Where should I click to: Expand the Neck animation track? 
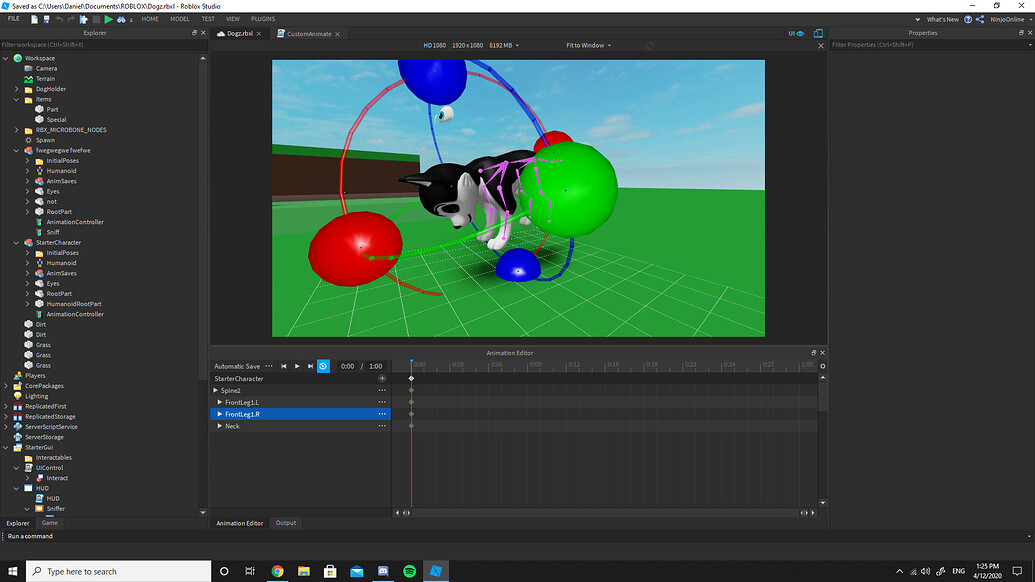[x=220, y=426]
